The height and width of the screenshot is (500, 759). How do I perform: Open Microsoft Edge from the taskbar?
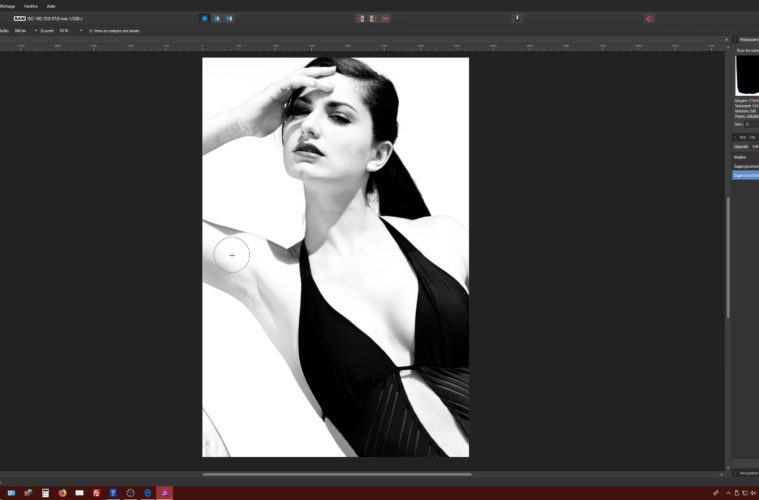[148, 493]
